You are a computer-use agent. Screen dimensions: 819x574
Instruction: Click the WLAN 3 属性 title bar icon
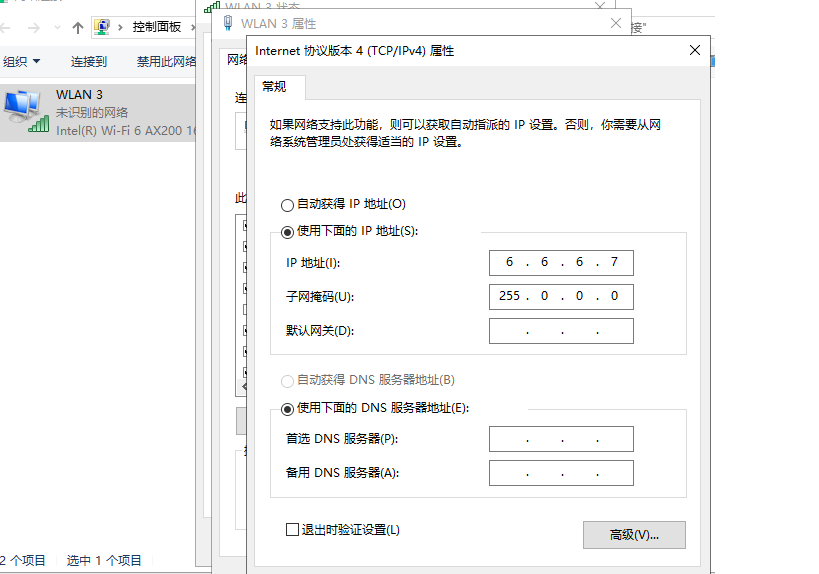point(228,22)
